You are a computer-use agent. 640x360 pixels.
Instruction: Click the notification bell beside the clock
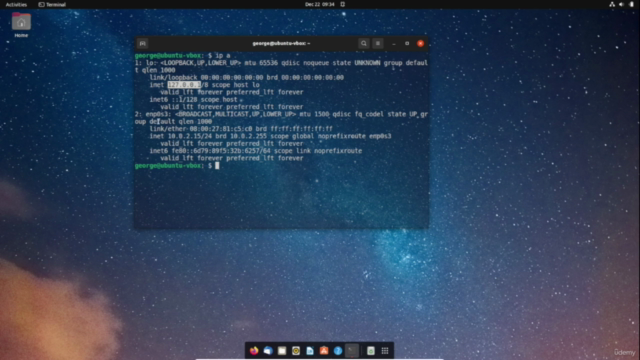point(342,4)
